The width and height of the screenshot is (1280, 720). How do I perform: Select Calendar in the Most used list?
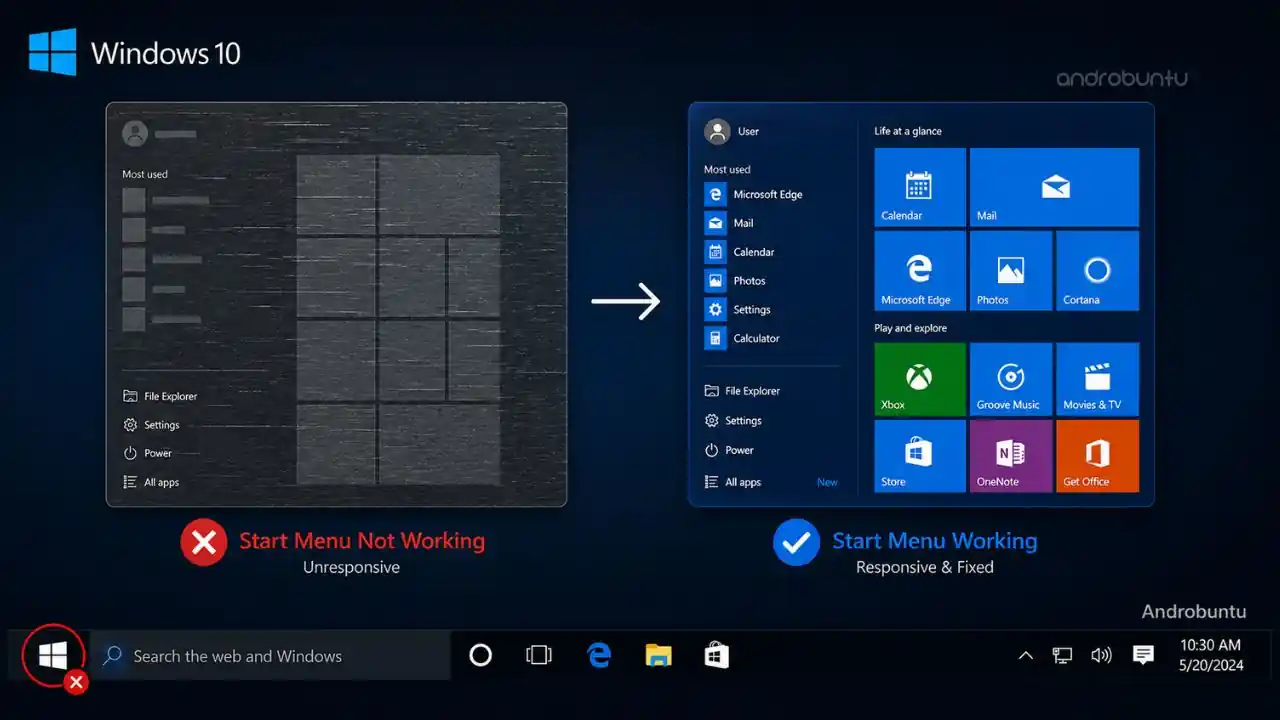tap(740, 252)
